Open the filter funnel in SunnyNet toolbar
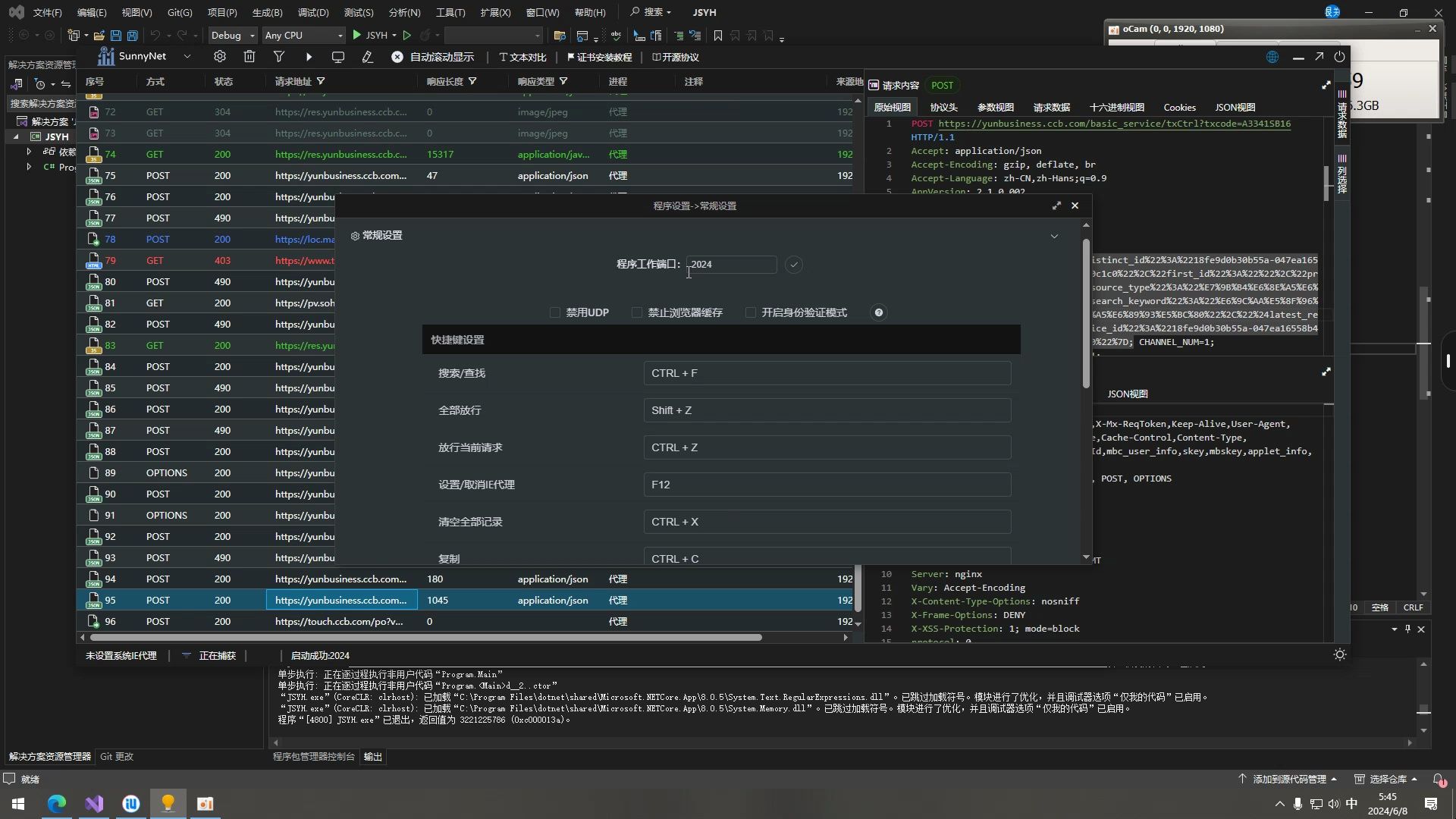Image resolution: width=1456 pixels, height=819 pixels. (x=279, y=57)
